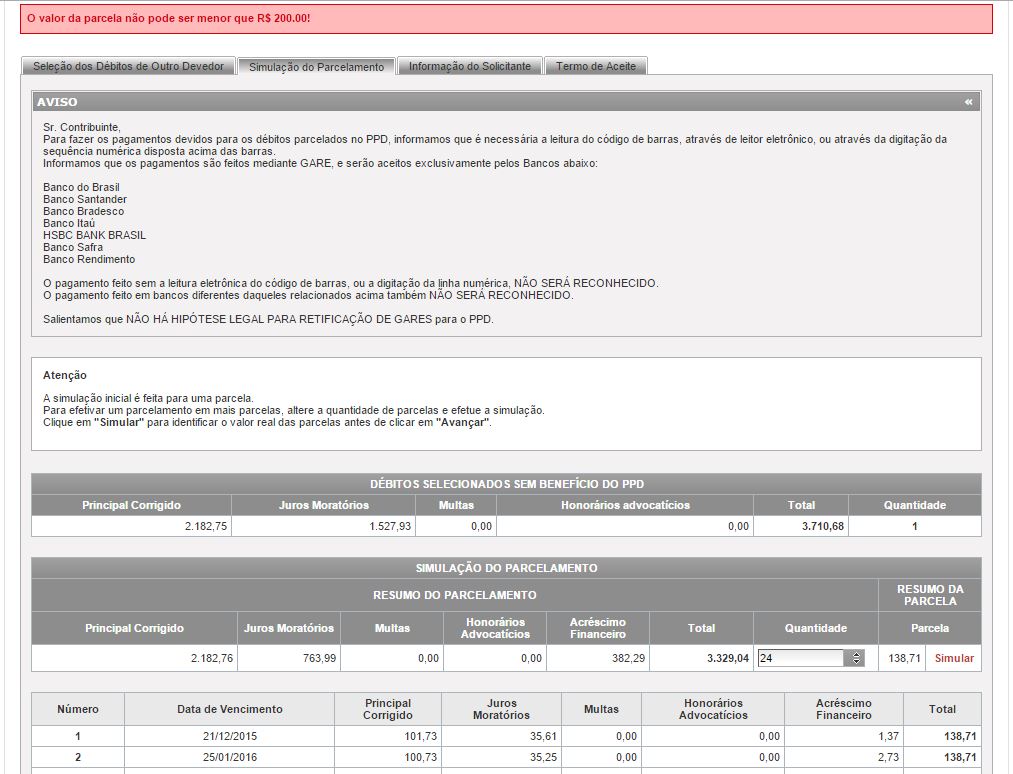Click the Atenção notice heading
The width and height of the screenshot is (1013, 774).
pos(65,375)
